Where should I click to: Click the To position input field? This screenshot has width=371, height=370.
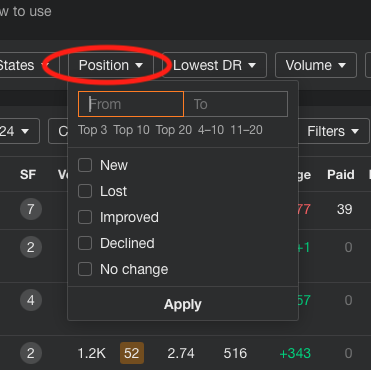click(236, 104)
